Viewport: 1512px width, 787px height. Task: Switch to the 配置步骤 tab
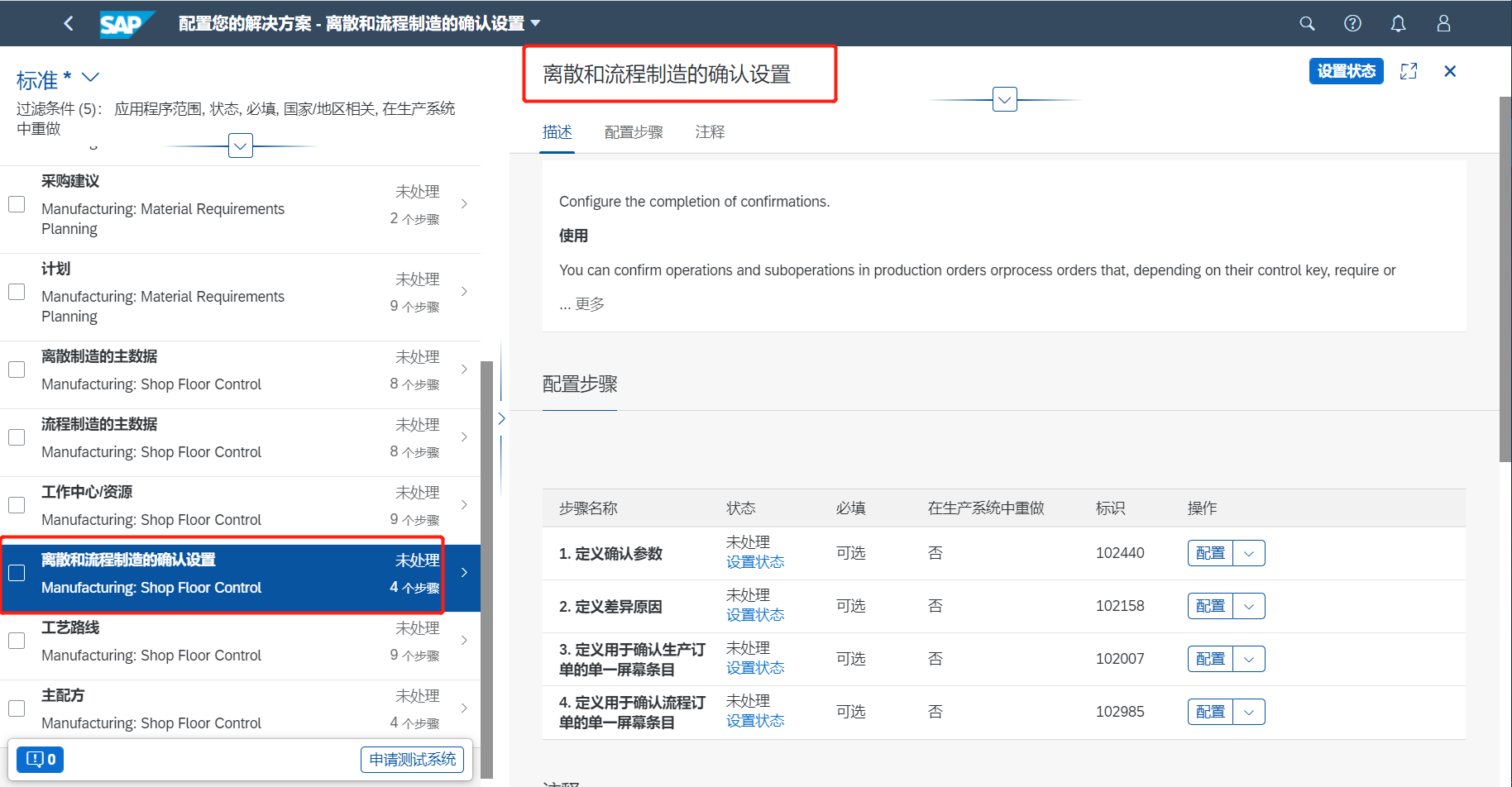[x=634, y=131]
